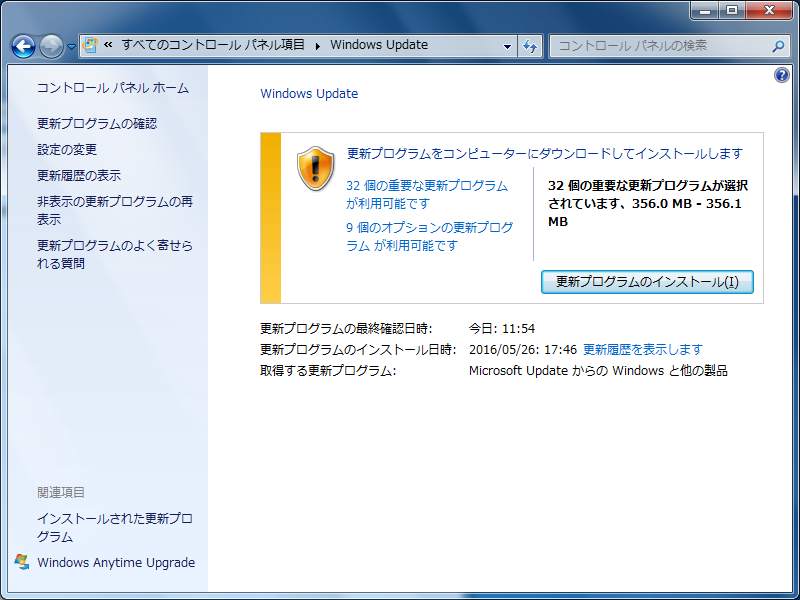
Task: Click 更新プログラムの確認 in the sidebar
Action: pos(97,123)
